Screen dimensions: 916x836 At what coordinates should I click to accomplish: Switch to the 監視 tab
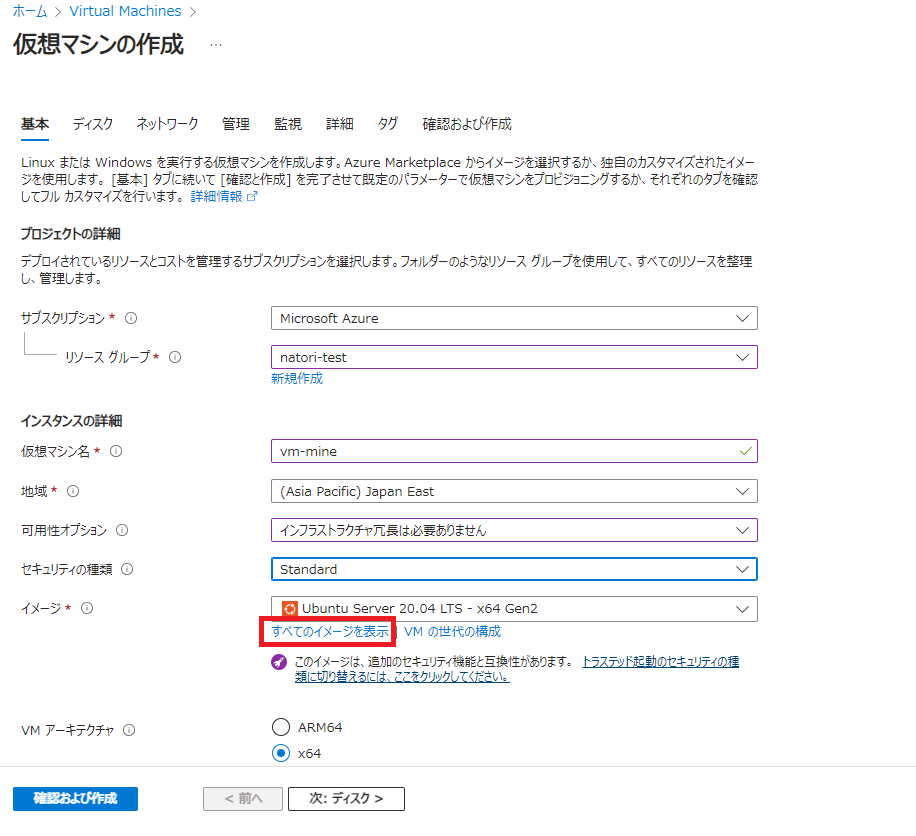point(288,124)
